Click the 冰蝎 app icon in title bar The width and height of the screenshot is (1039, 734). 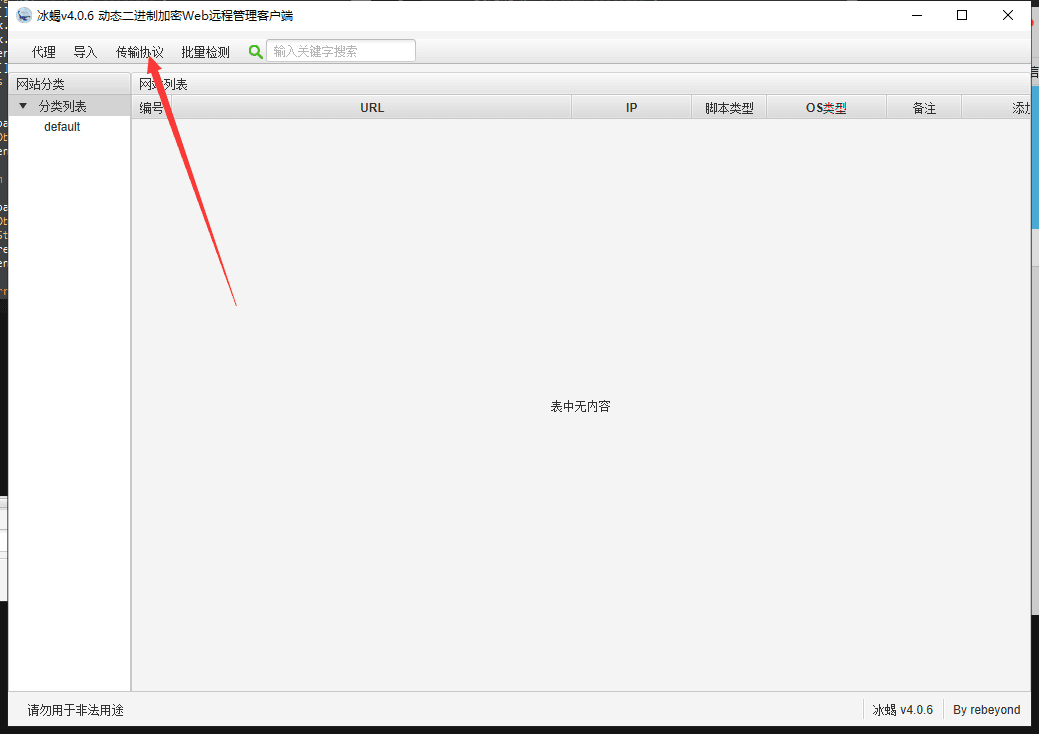(x=24, y=15)
